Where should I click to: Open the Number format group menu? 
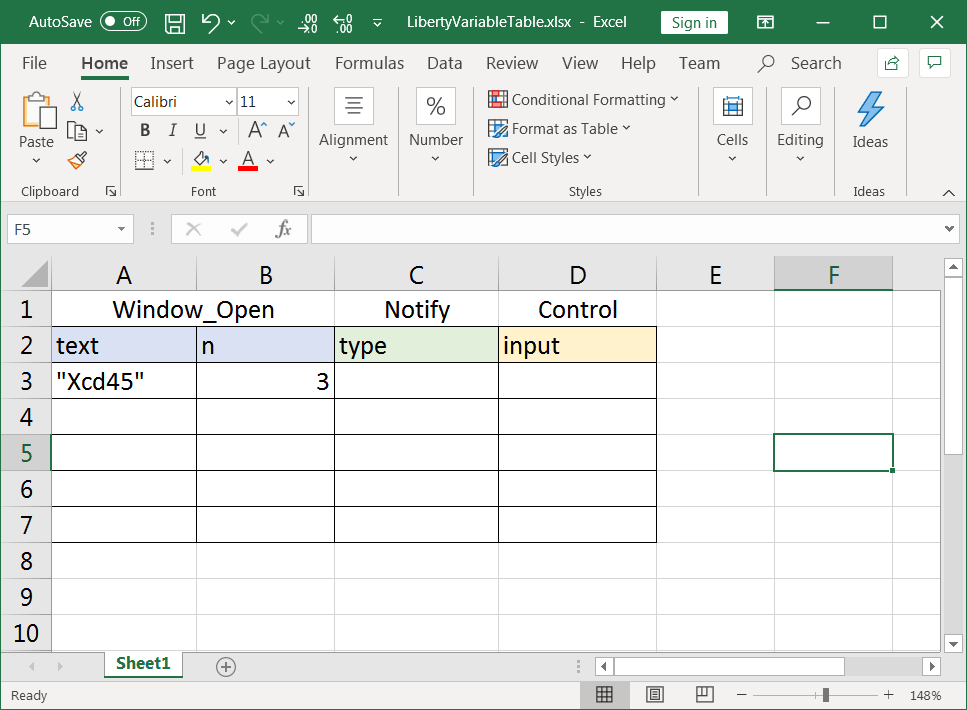pos(436,126)
